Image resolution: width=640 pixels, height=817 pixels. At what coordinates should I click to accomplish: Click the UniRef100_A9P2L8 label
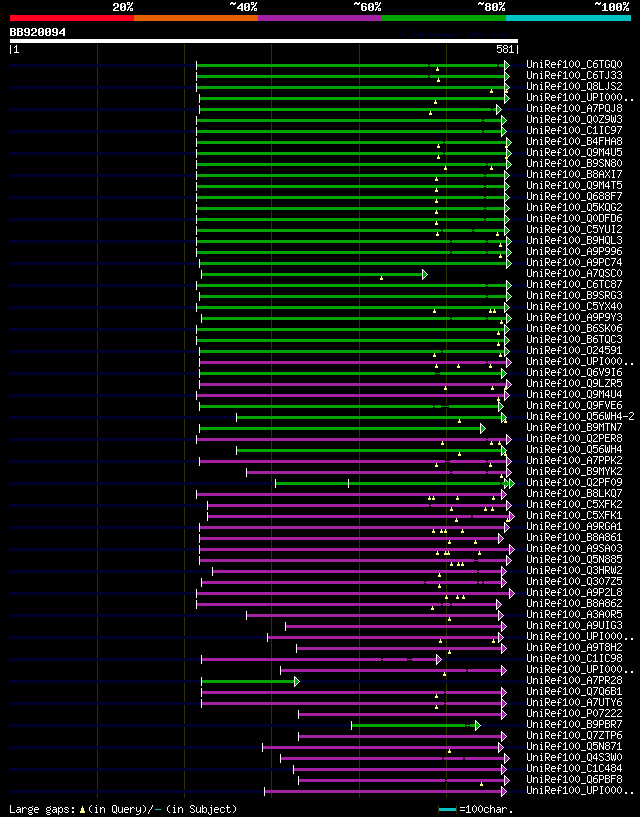[574, 592]
